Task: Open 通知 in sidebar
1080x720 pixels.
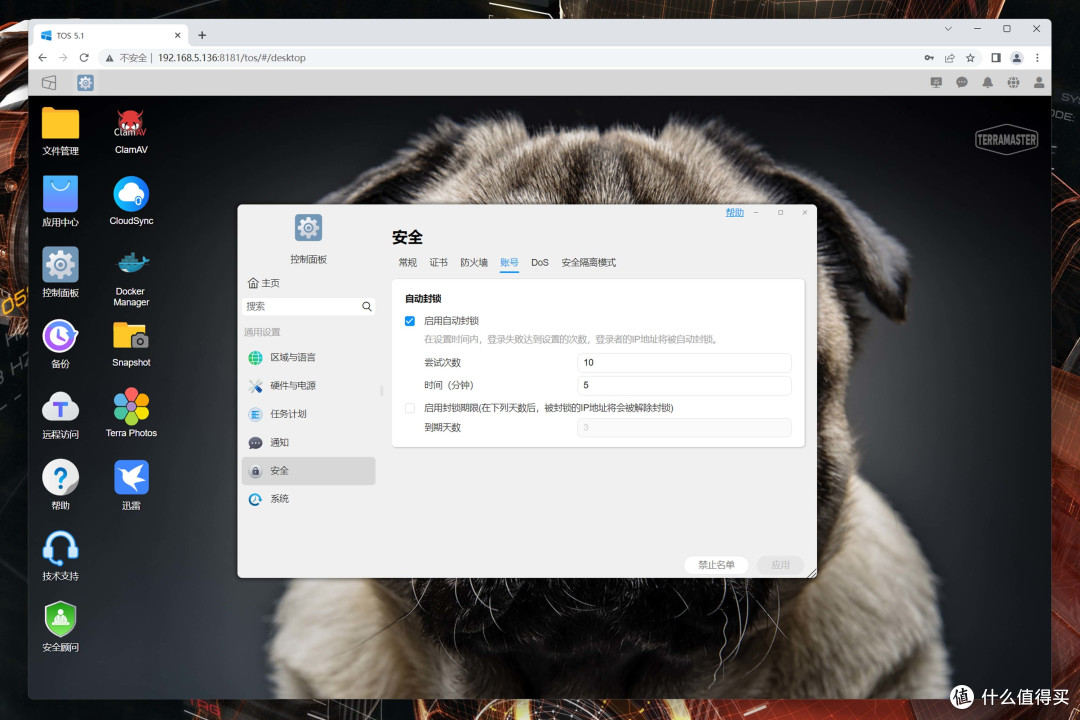Action: coord(309,442)
